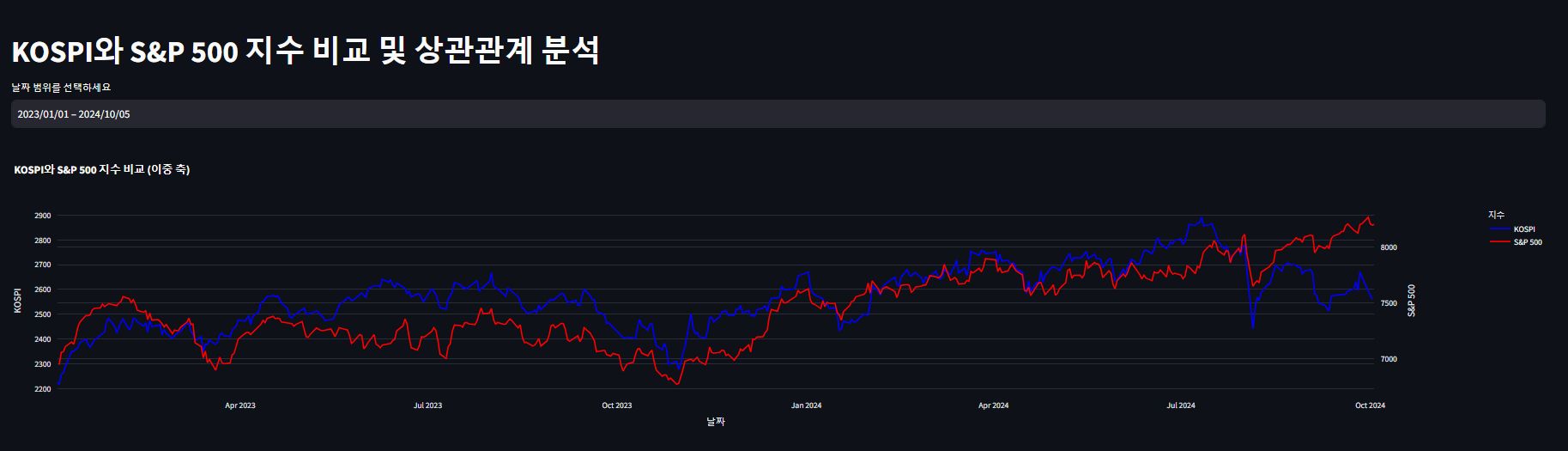Click the legend title 지수
1568x451 pixels.
click(1496, 215)
